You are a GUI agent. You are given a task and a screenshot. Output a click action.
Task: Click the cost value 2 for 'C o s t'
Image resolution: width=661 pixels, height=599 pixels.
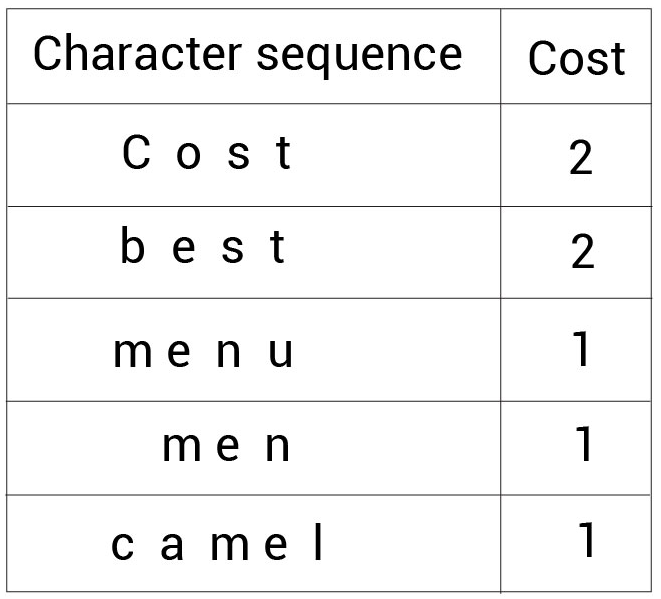tap(580, 157)
